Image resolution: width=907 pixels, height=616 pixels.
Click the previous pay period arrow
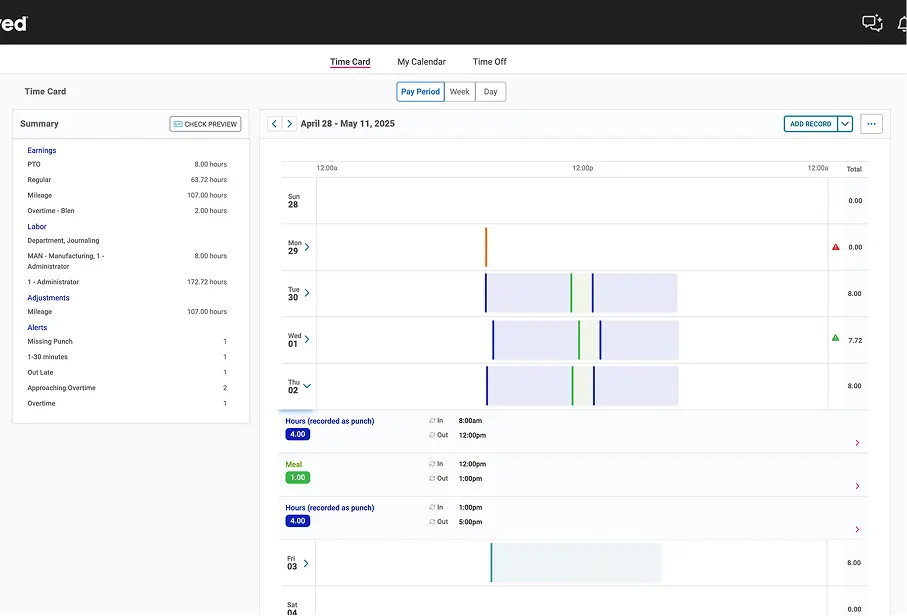click(274, 123)
